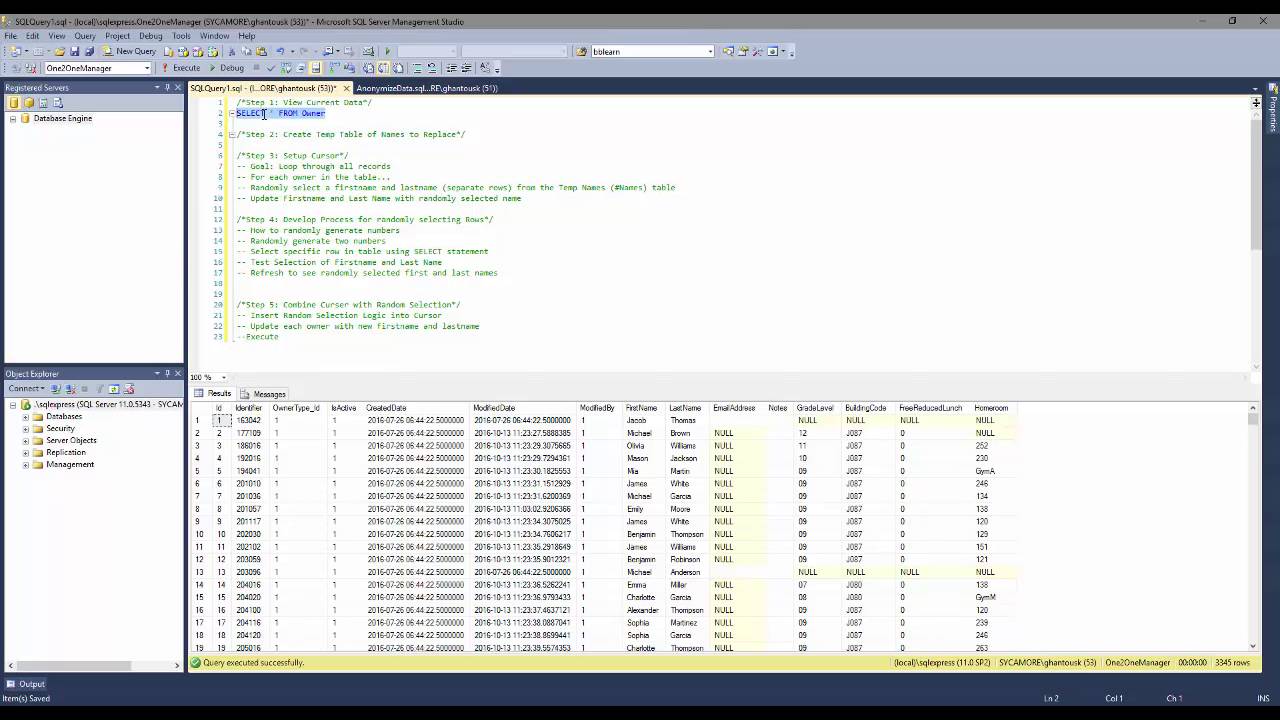The height and width of the screenshot is (720, 1280).
Task: Open the bblearn find combo box
Action: (653, 51)
